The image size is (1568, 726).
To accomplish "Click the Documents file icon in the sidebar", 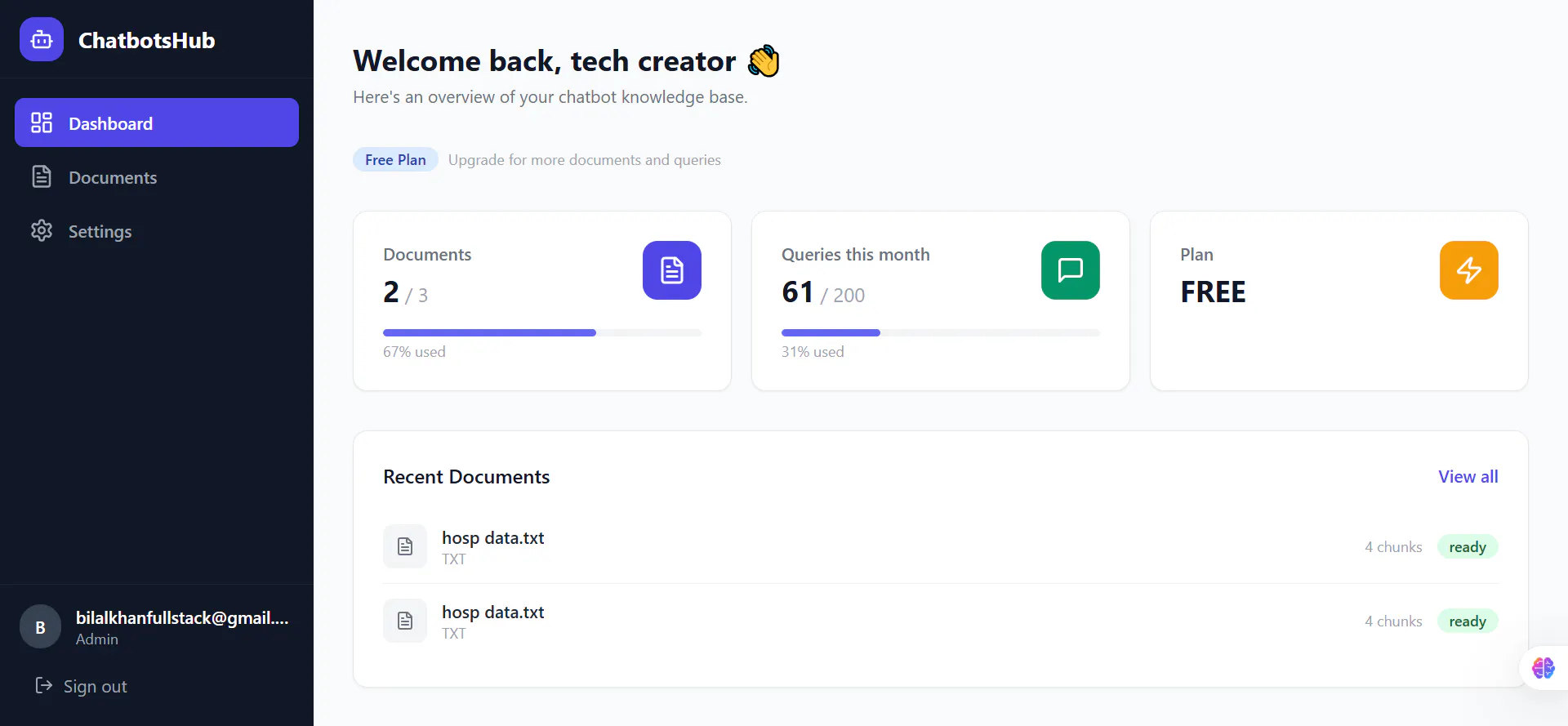I will [x=42, y=176].
